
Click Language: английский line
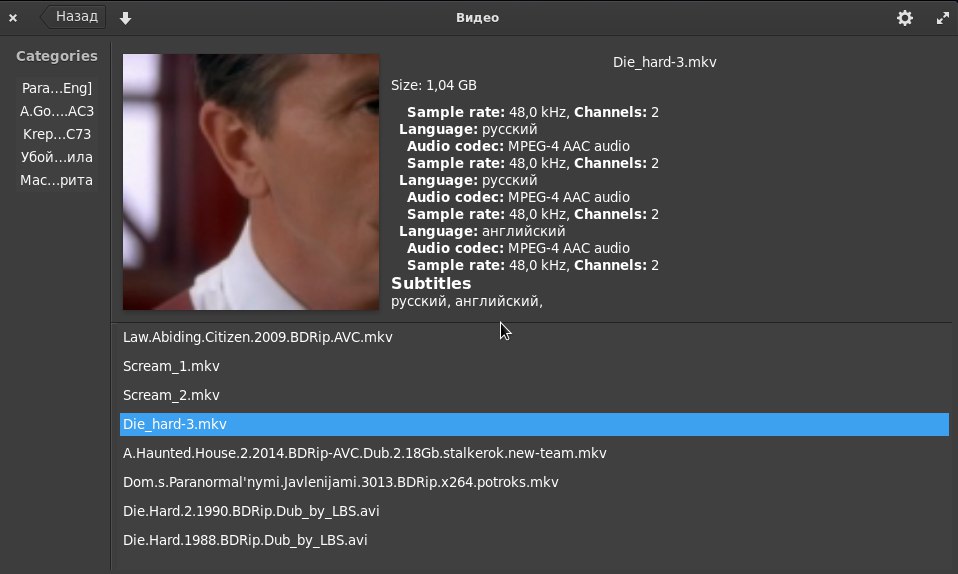482,232
